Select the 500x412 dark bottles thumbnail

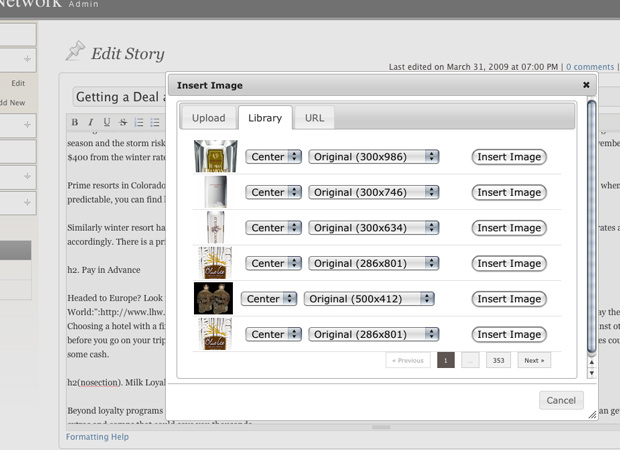coord(213,298)
